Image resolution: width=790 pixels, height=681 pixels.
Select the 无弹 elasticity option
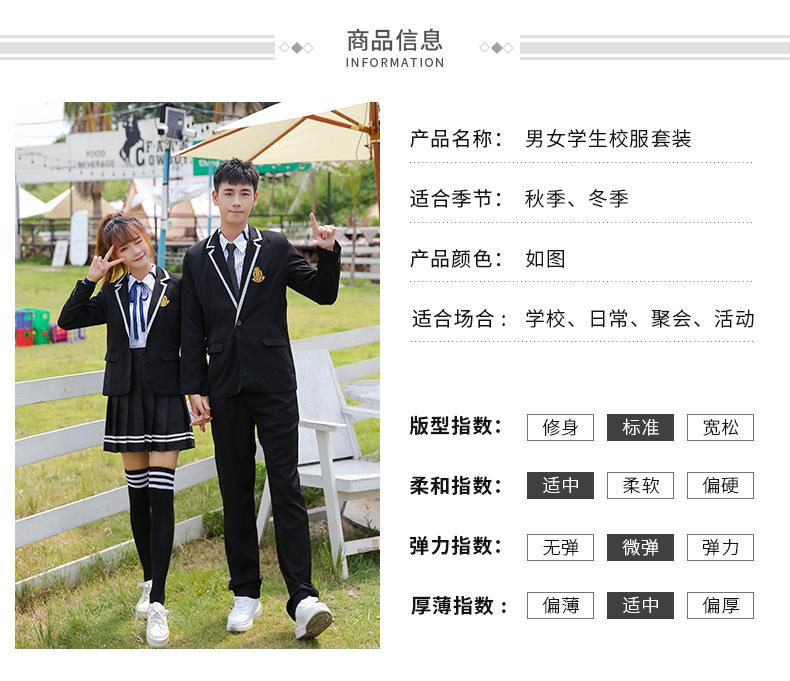point(560,547)
